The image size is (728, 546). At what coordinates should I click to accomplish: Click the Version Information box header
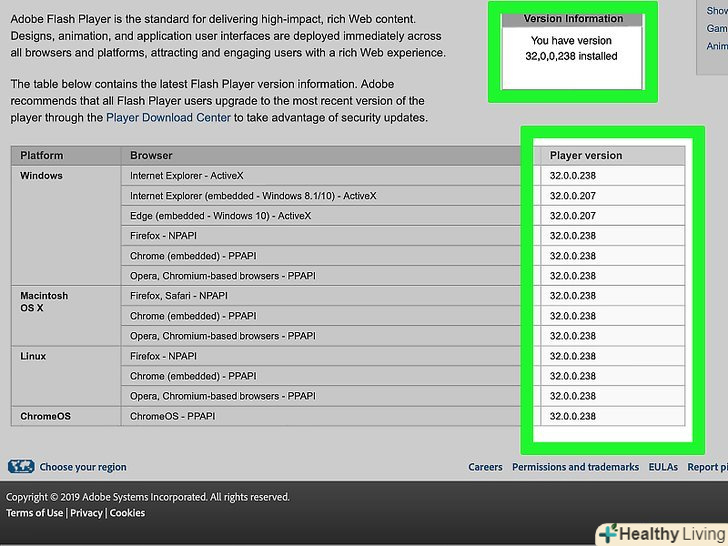coord(573,19)
